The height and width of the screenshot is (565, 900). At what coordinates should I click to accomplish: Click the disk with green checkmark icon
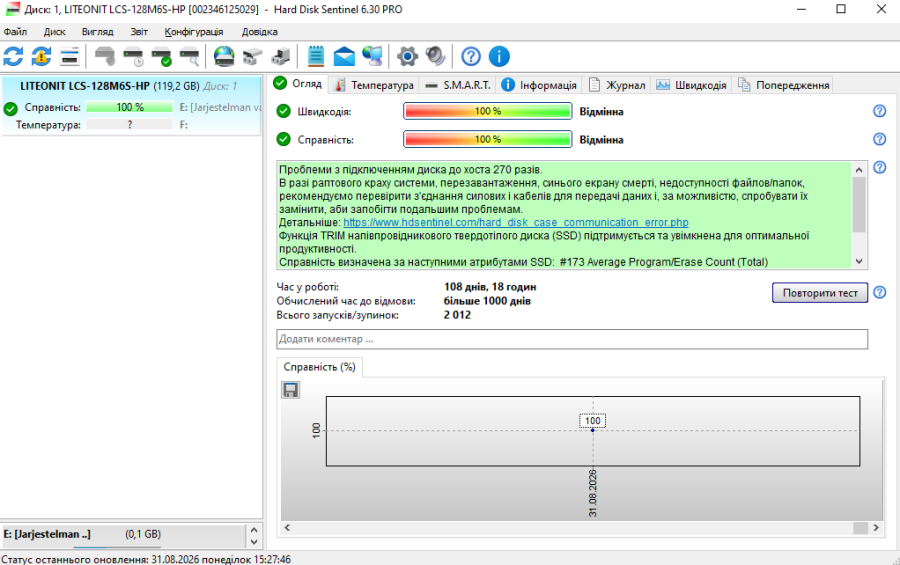point(161,56)
